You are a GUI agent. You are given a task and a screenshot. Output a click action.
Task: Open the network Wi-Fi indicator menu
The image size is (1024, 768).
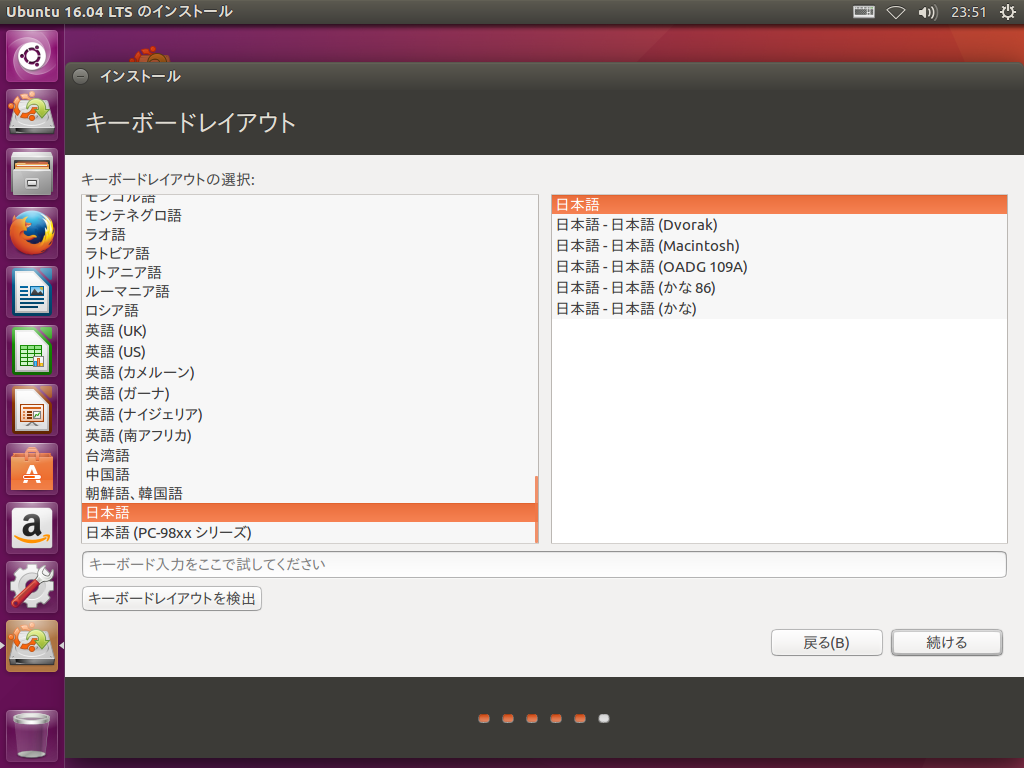[x=895, y=12]
